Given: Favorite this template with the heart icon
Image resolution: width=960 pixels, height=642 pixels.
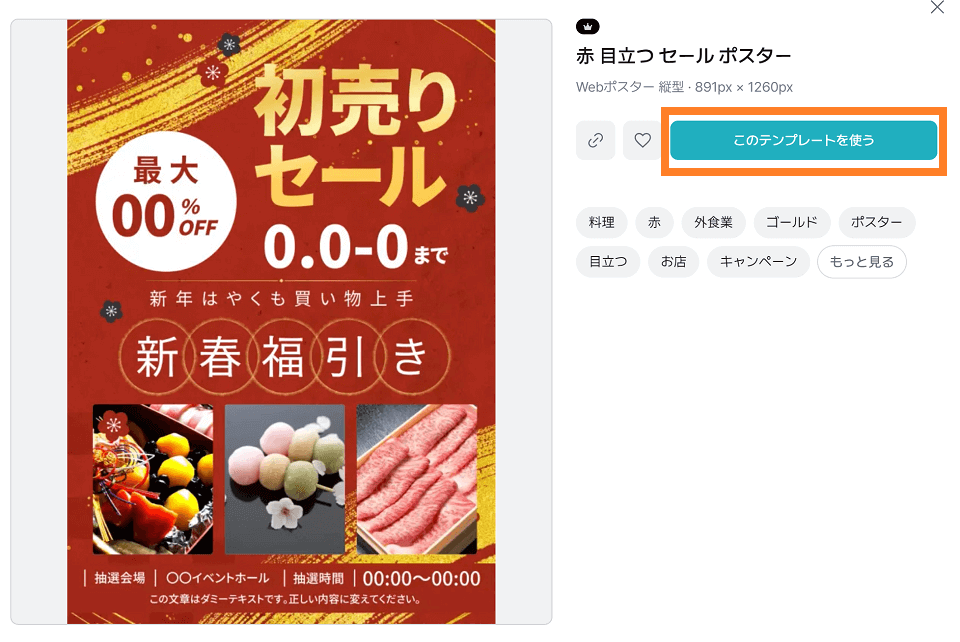Looking at the screenshot, I should click(x=642, y=140).
